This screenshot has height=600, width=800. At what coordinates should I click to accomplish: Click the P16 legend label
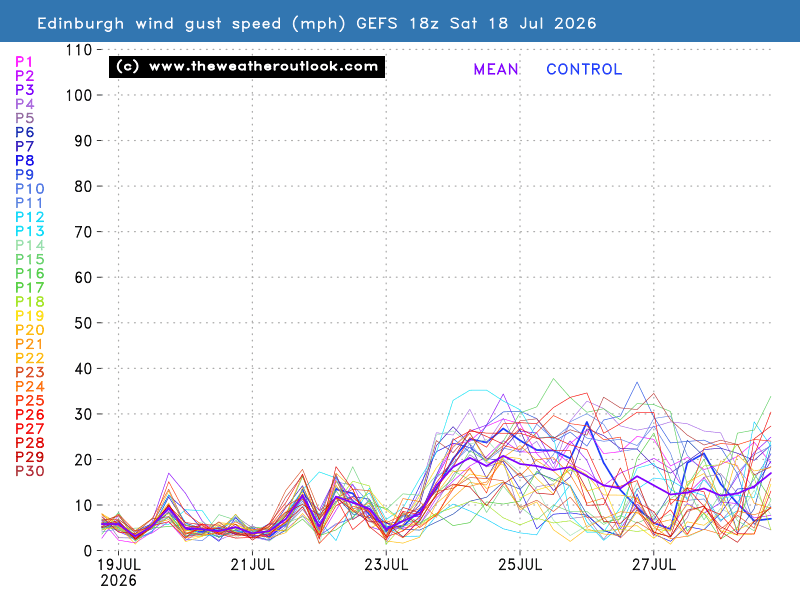pyautogui.click(x=30, y=273)
